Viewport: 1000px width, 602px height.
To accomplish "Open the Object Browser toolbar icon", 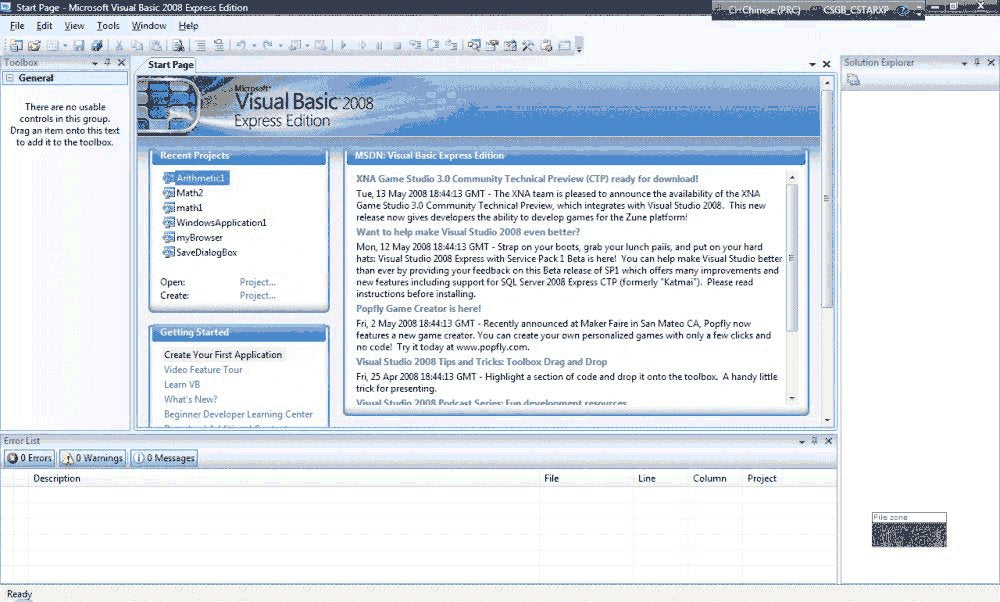I will click(x=510, y=45).
